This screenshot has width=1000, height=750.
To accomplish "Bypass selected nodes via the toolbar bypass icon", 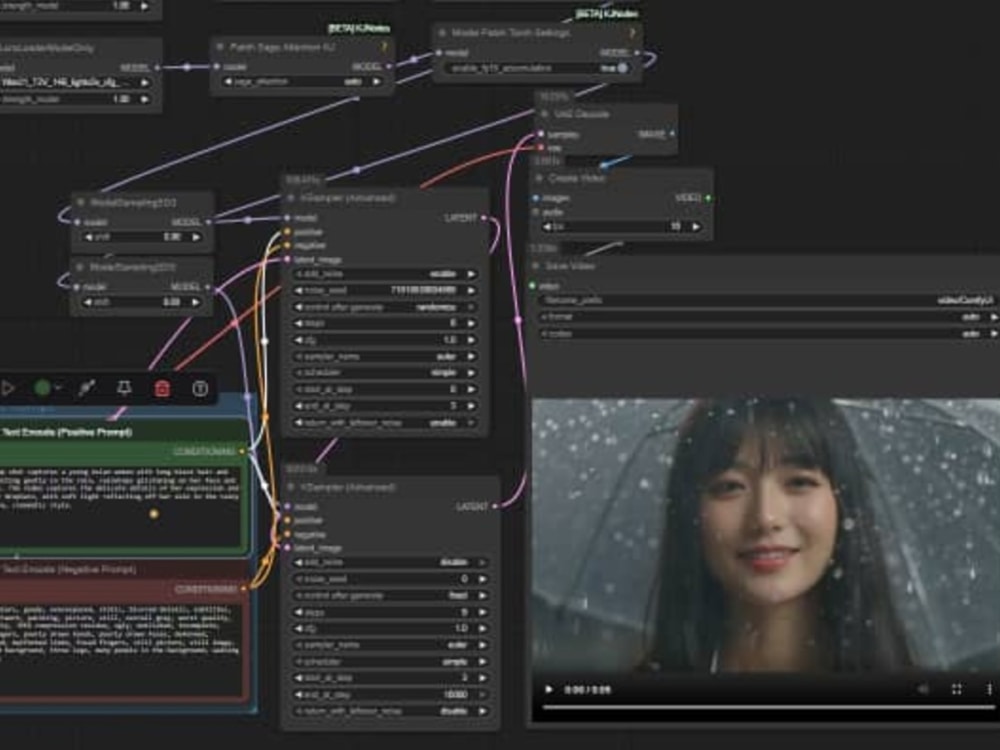I will point(87,388).
